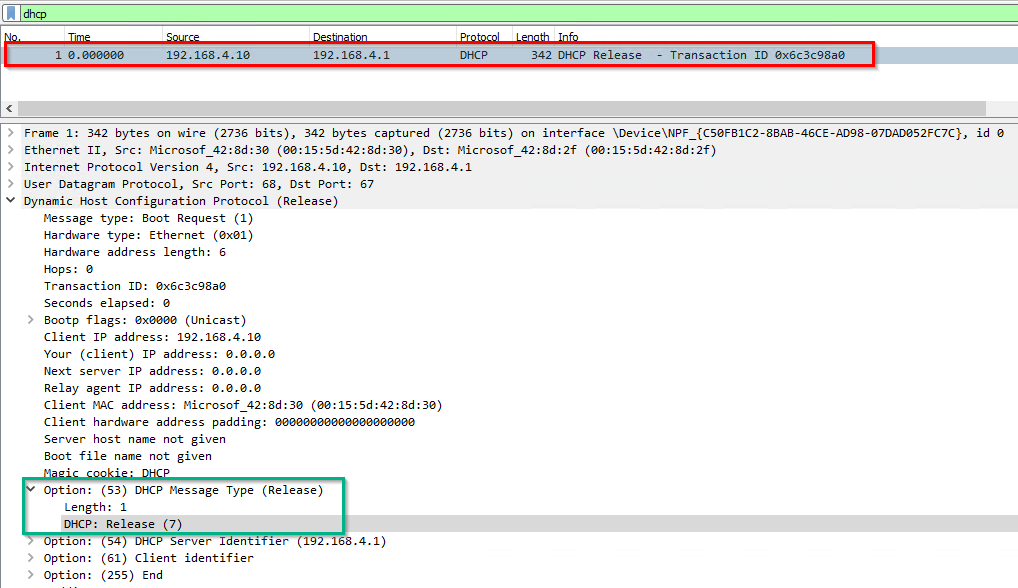This screenshot has width=1018, height=588.
Task: Select the Hops: 0 field
Action: (68, 269)
